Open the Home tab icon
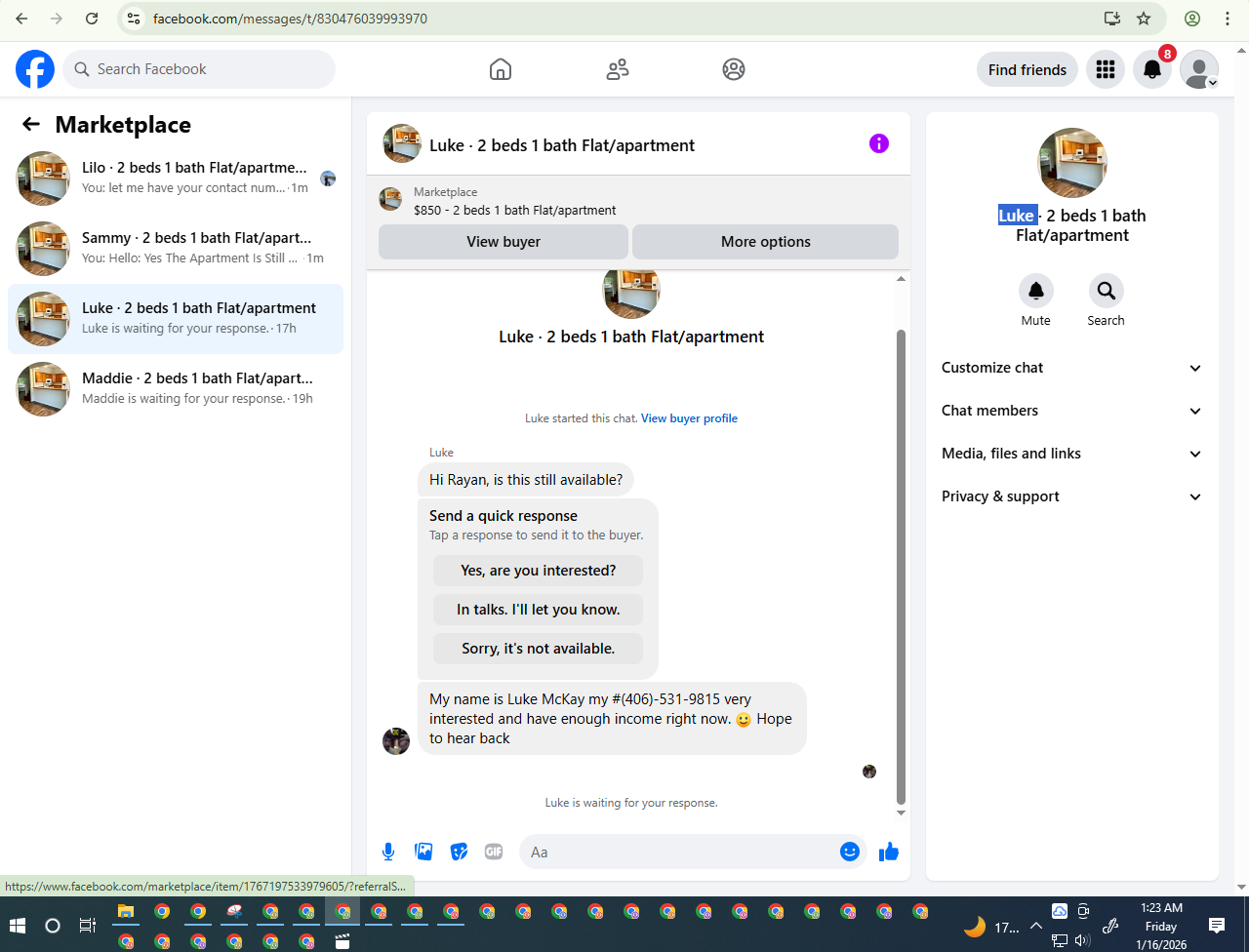This screenshot has height=952, width=1249. point(501,69)
